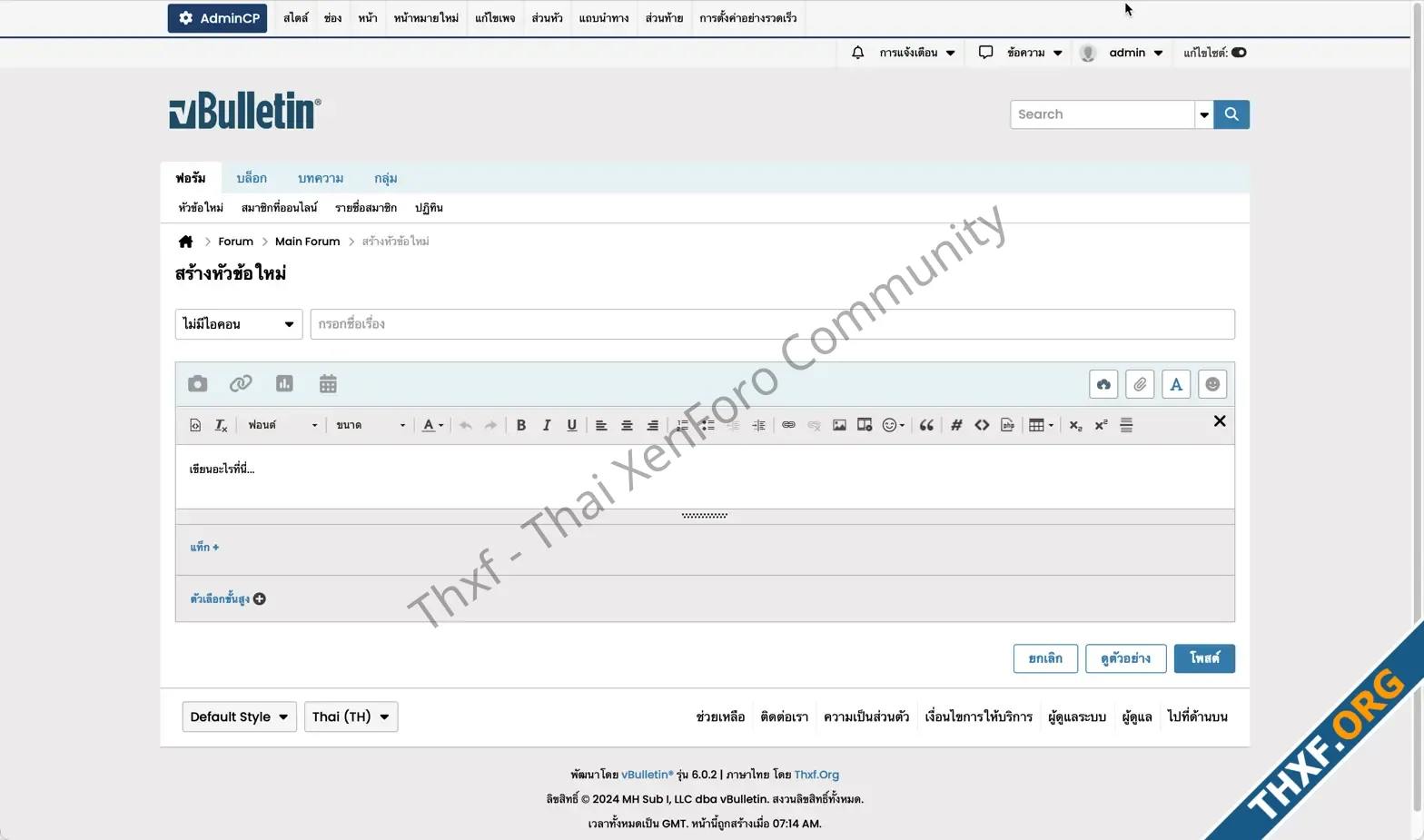Screen dimensions: 1424x840
Task: Focus the Search input field
Action: point(1102,114)
